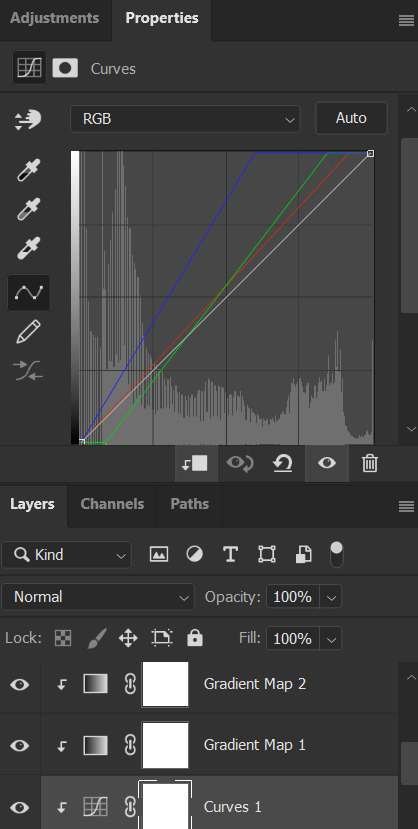Select the edit points curve tool
Viewport: 418px width, 829px height.
tap(29, 292)
